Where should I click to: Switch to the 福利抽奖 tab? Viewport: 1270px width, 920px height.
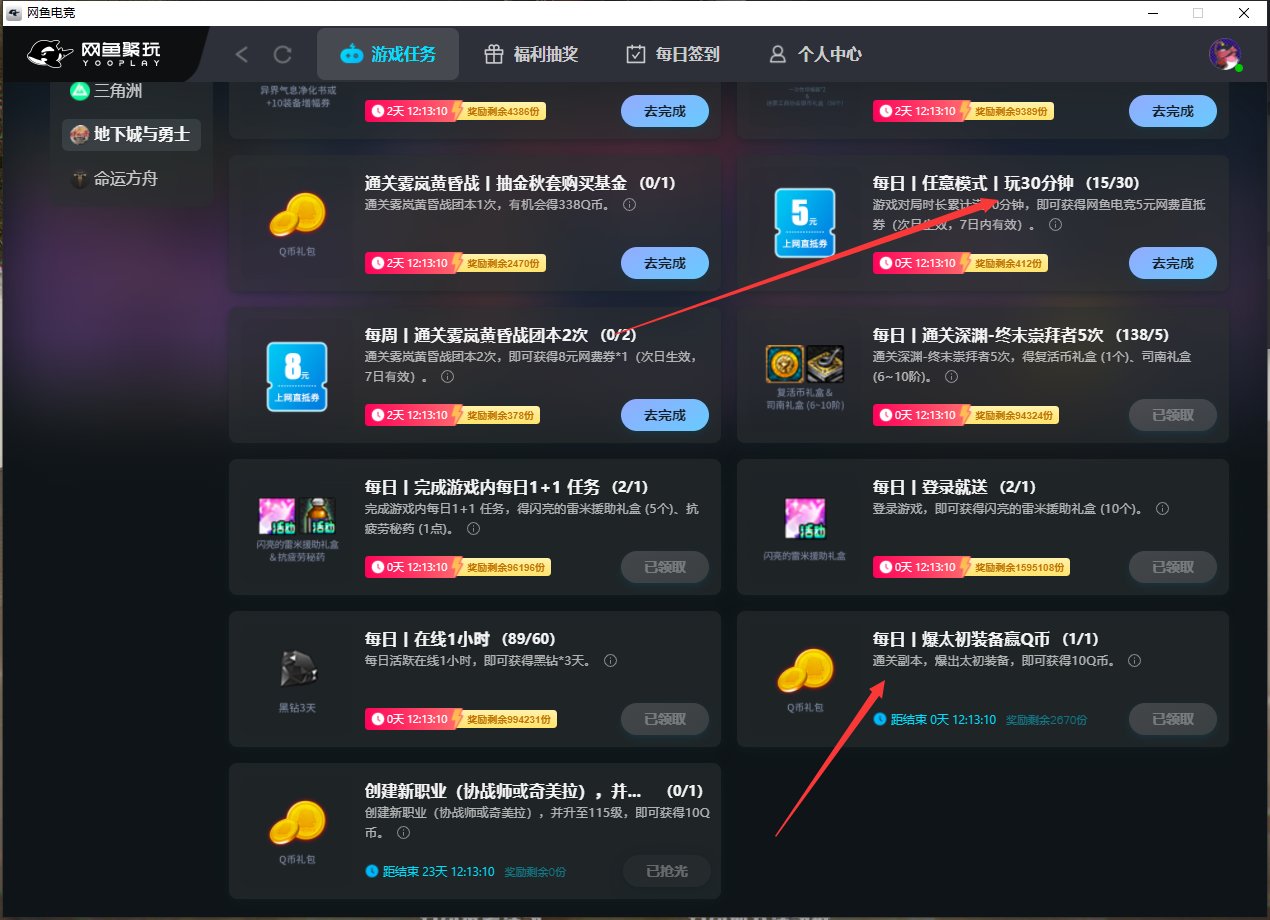coord(530,54)
